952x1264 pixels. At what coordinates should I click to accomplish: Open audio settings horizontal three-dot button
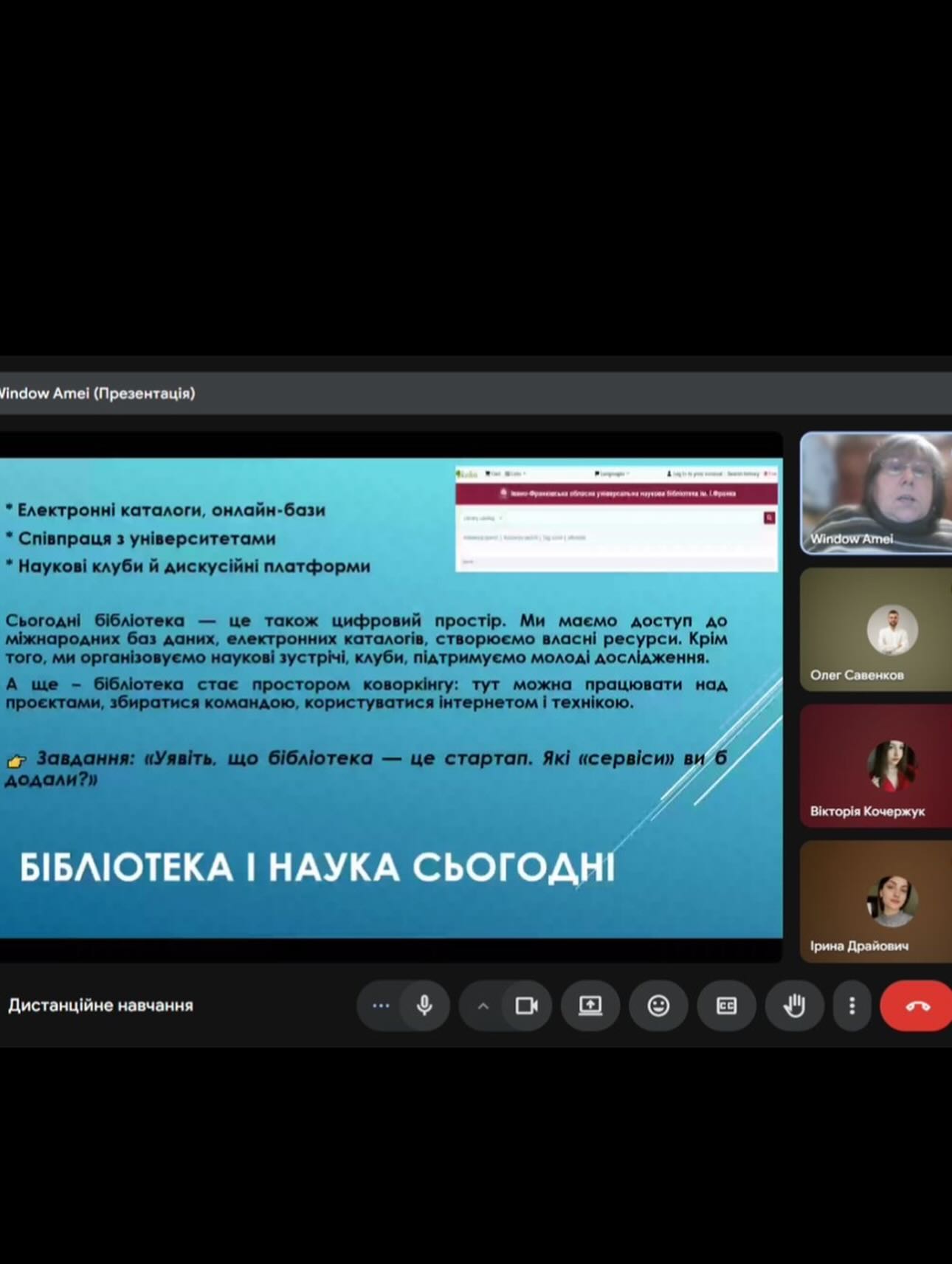coord(381,1006)
